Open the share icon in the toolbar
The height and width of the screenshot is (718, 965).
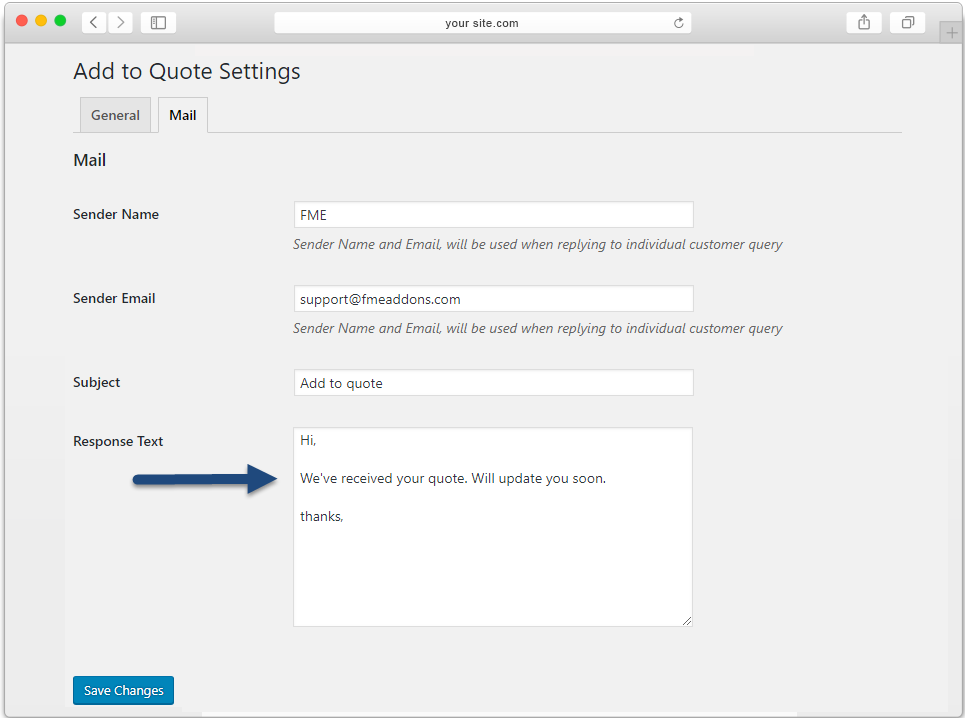tap(864, 23)
